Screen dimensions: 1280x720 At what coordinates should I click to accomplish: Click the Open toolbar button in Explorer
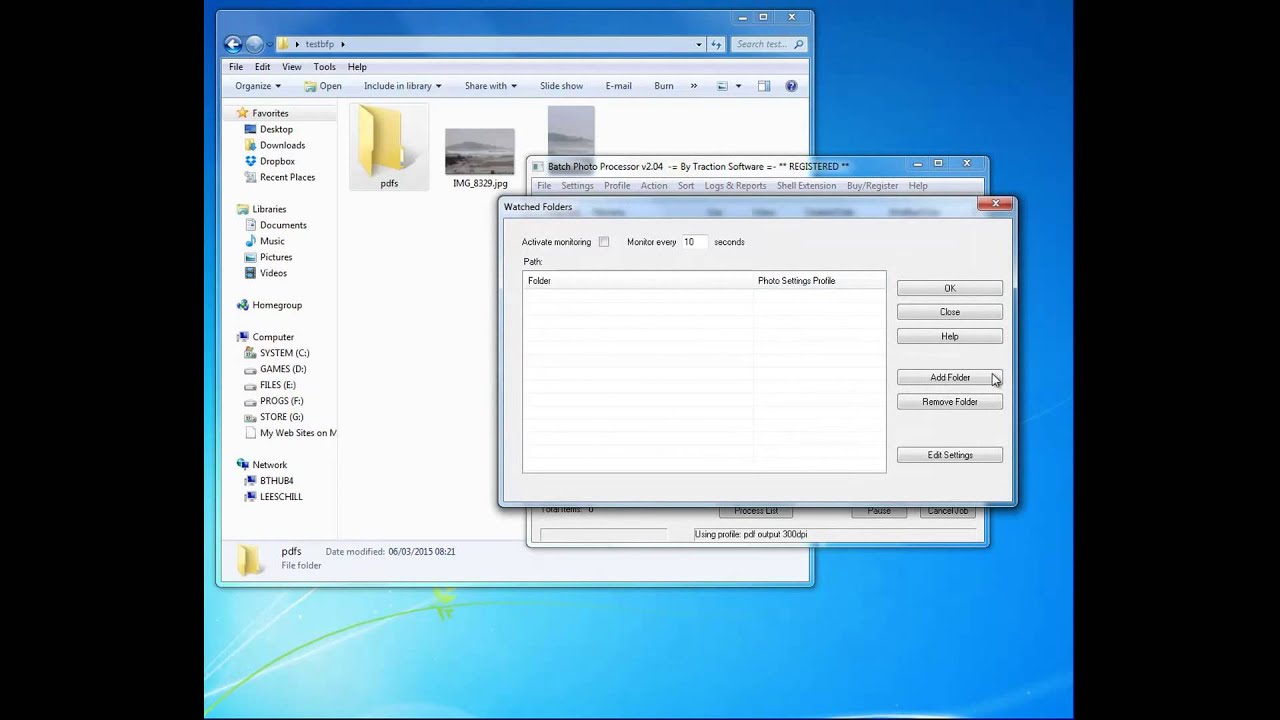click(323, 86)
